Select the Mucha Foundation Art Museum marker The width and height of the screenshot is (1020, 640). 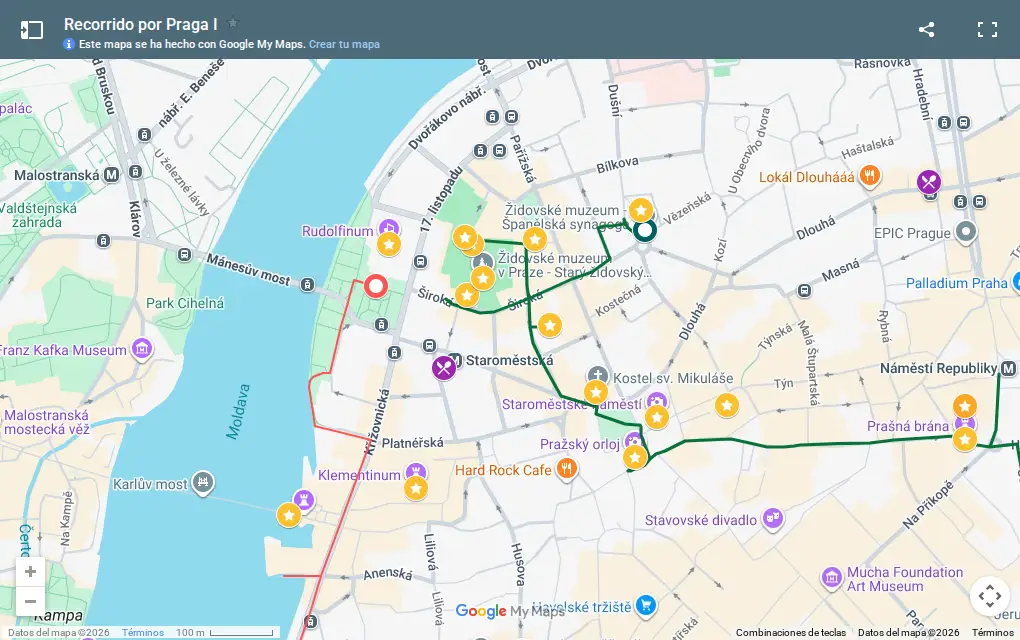831,578
